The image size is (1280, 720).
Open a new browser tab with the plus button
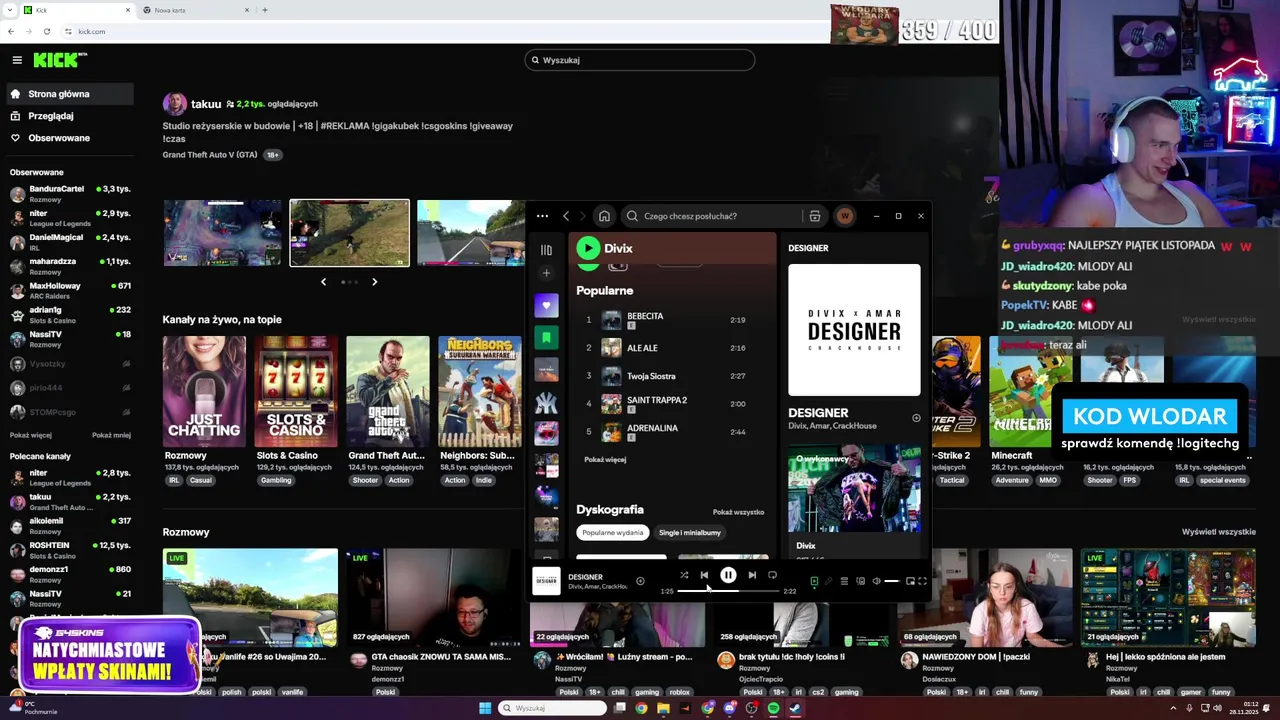(x=265, y=10)
